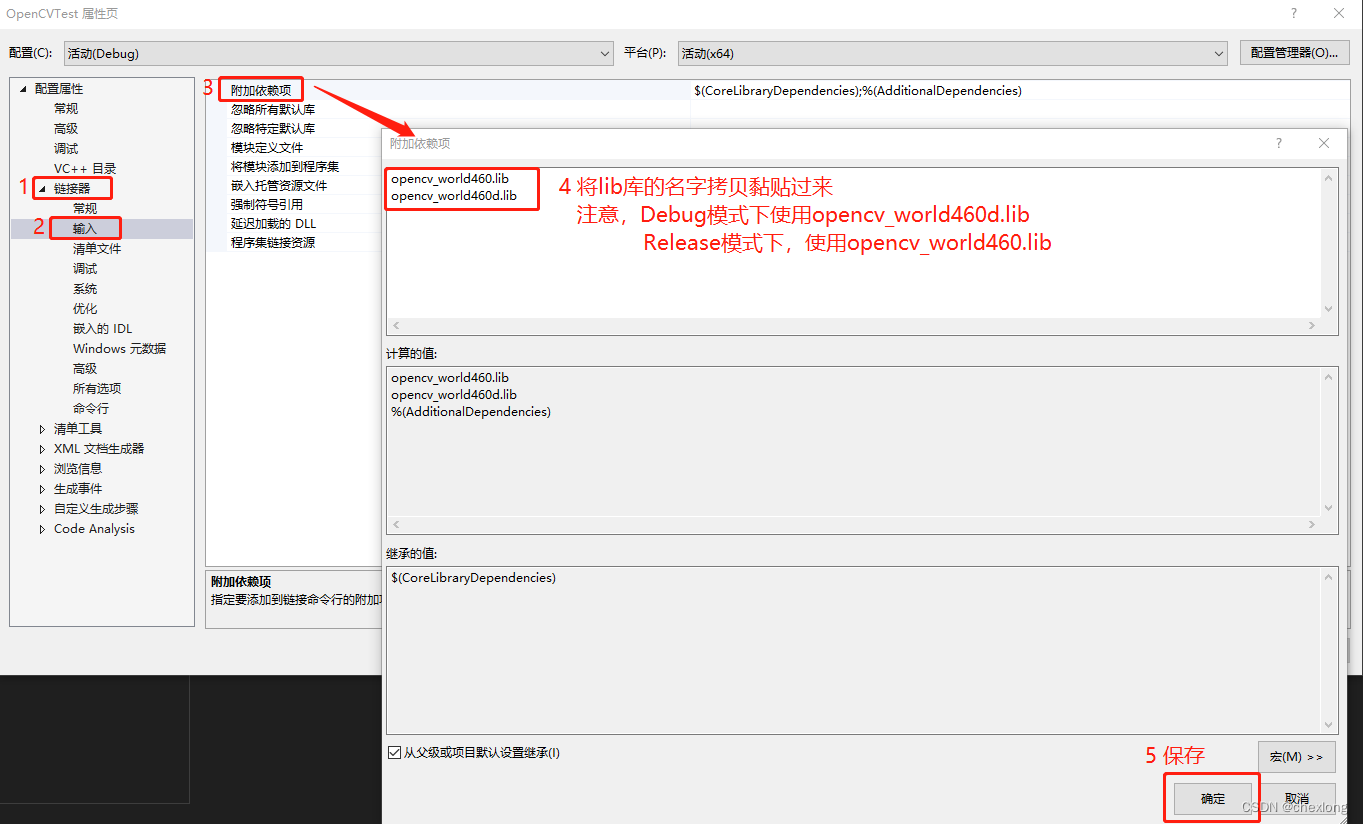The height and width of the screenshot is (824, 1363).
Task: Close the 附加依赖项 dialog
Action: click(1324, 143)
